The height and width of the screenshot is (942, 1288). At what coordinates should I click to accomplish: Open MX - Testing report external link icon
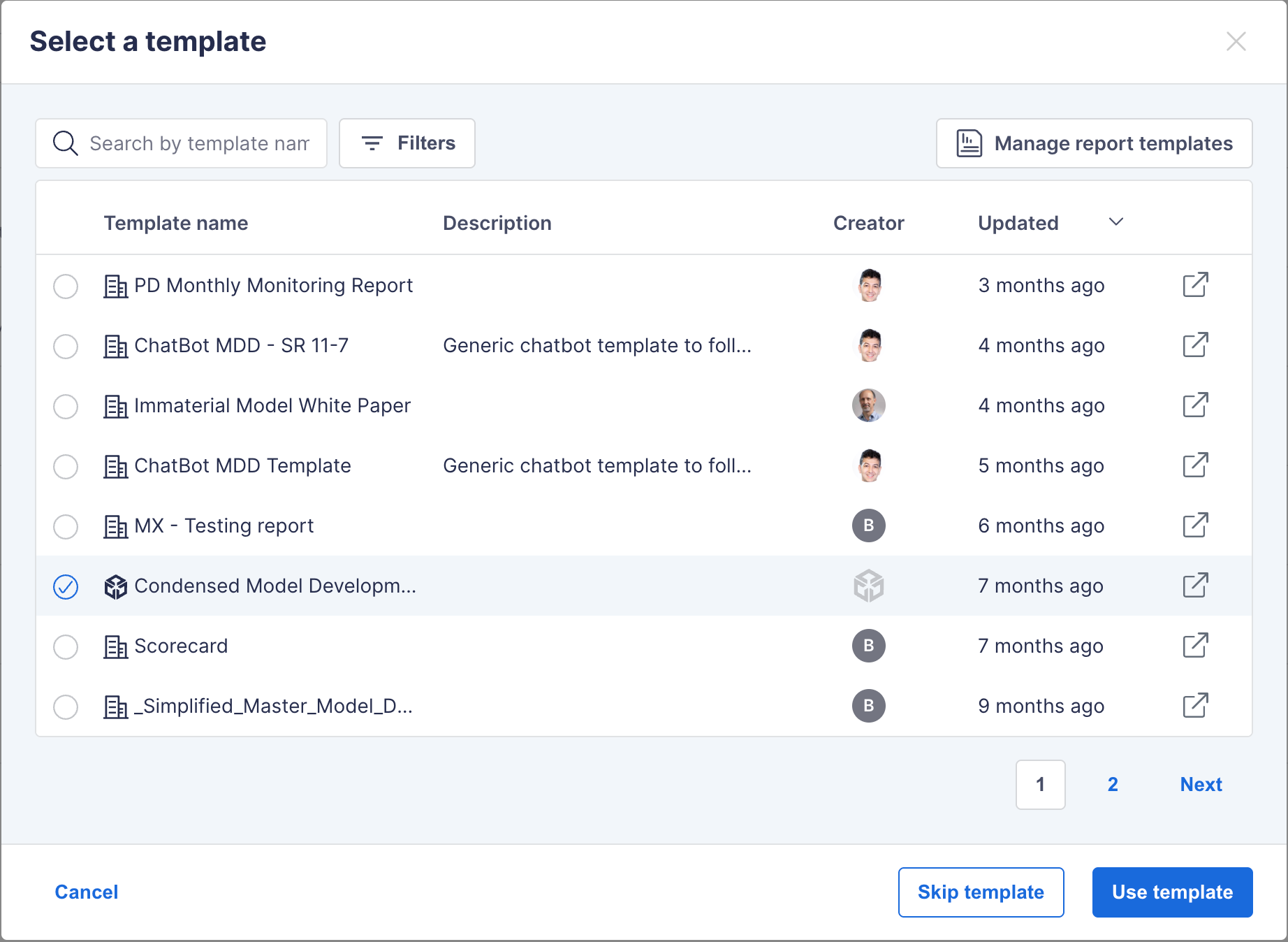click(x=1195, y=526)
